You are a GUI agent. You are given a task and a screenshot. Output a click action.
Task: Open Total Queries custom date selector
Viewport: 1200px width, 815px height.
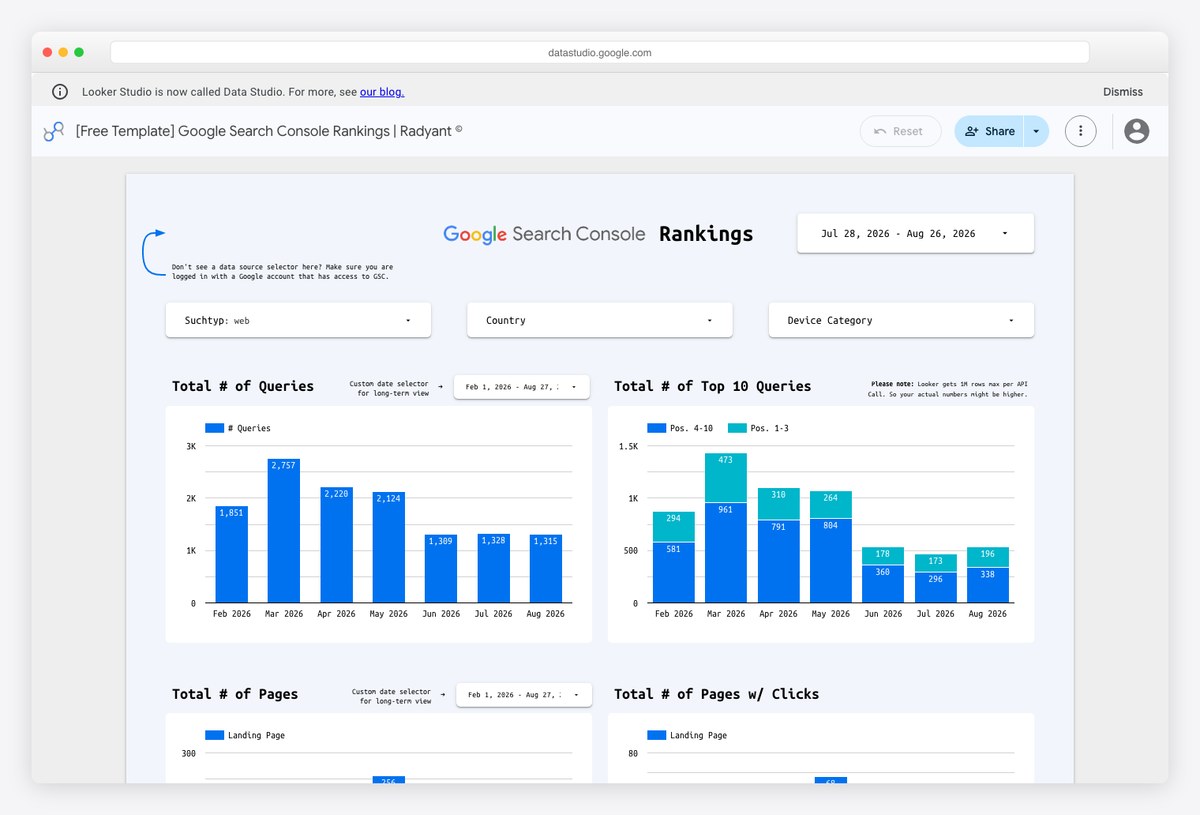point(522,387)
